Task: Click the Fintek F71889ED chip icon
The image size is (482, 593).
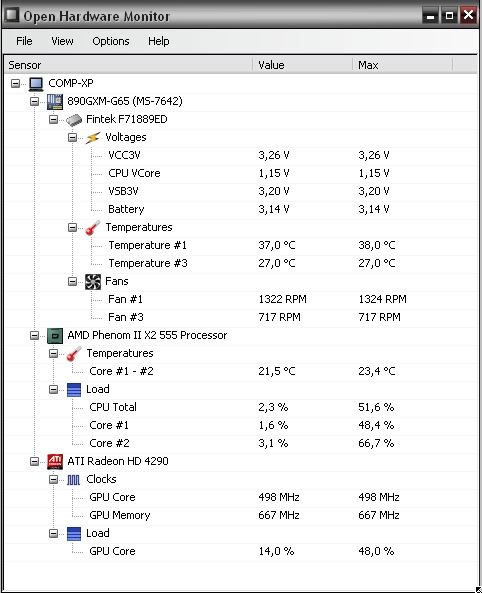Action: coord(74,120)
